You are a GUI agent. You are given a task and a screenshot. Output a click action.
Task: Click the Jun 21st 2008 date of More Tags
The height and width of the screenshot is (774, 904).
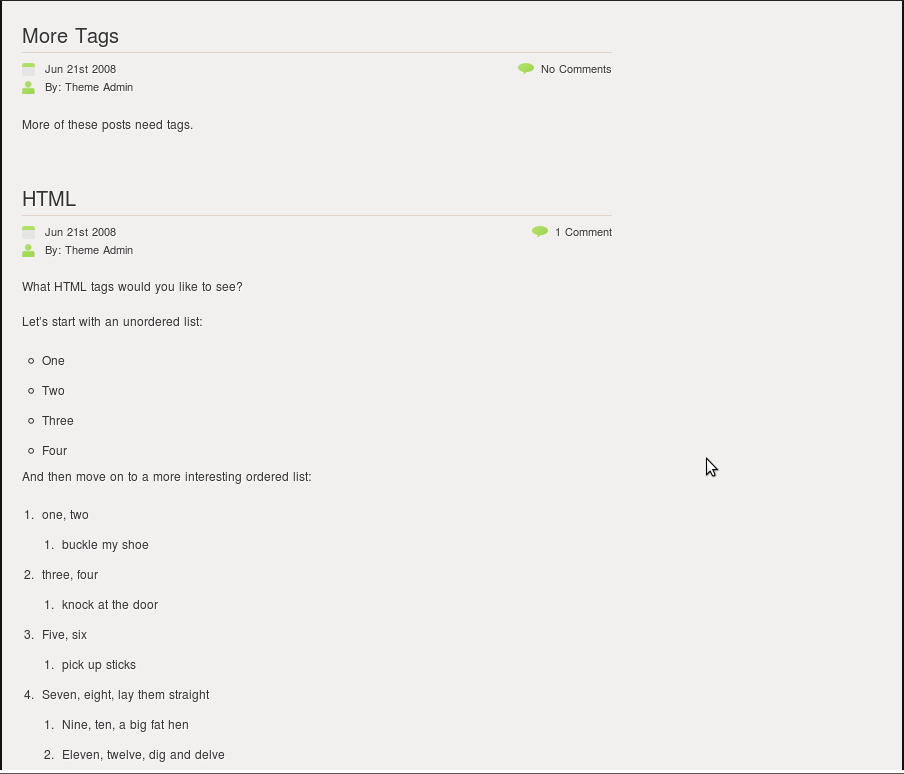80,69
